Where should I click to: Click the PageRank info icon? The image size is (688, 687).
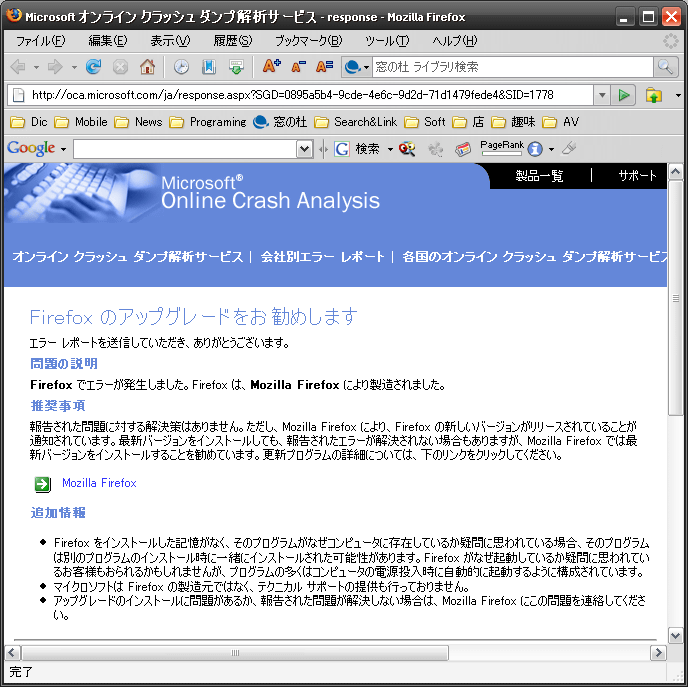coord(535,149)
